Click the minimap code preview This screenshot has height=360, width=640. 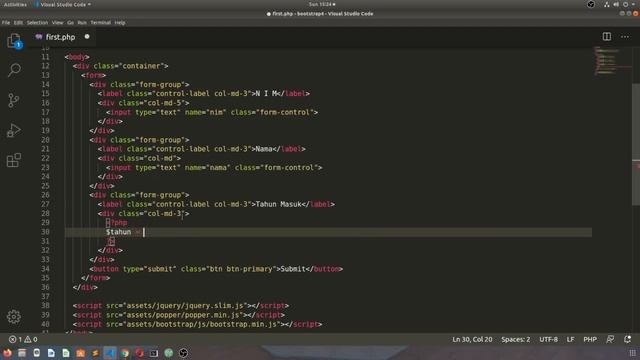(x=612, y=61)
